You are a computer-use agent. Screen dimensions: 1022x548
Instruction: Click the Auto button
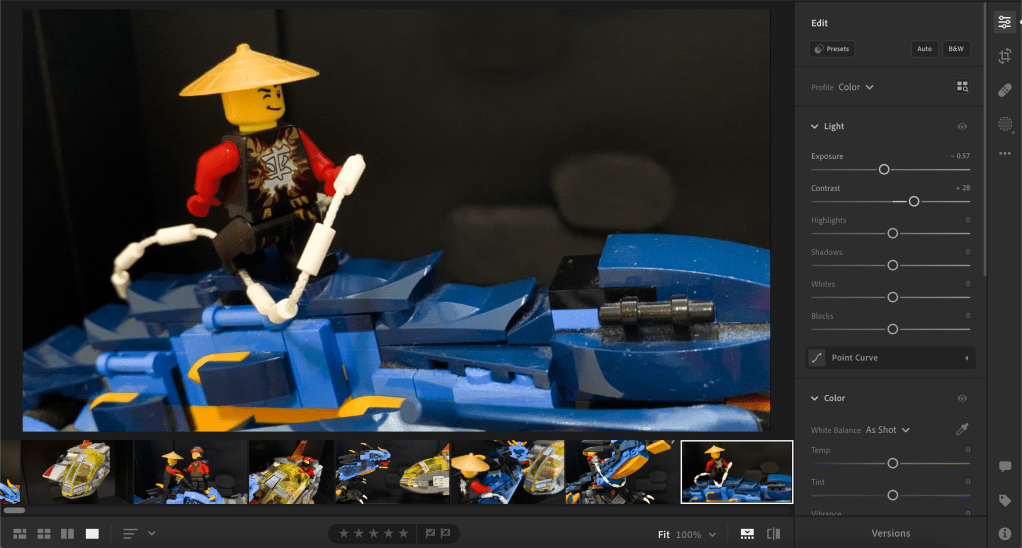pos(924,48)
